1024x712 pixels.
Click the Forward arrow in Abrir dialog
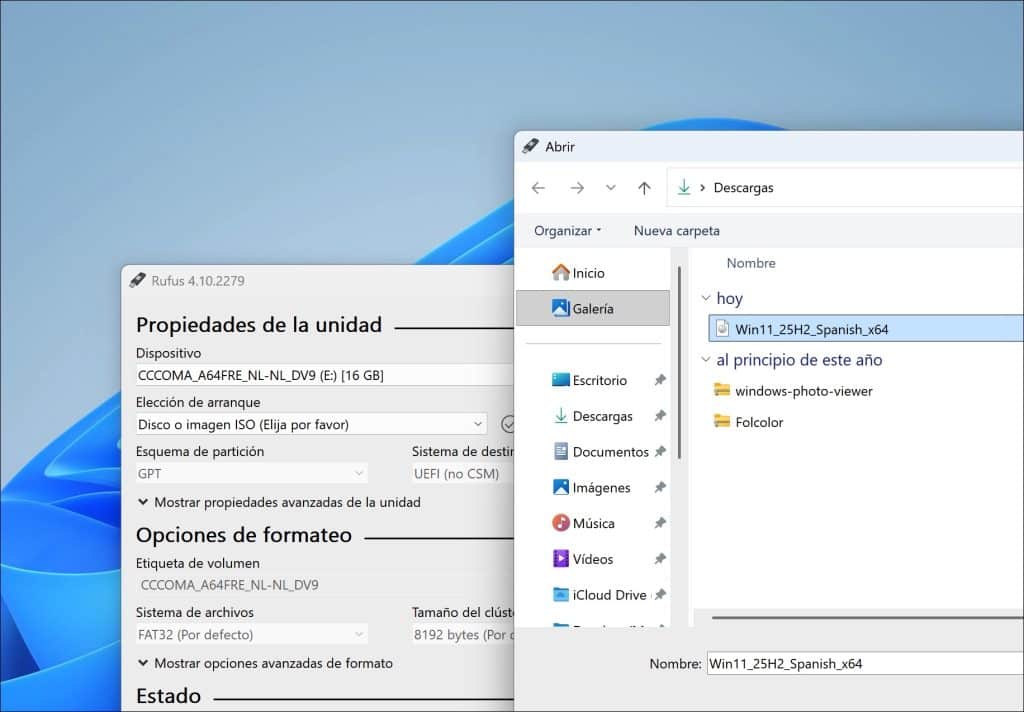pos(576,188)
